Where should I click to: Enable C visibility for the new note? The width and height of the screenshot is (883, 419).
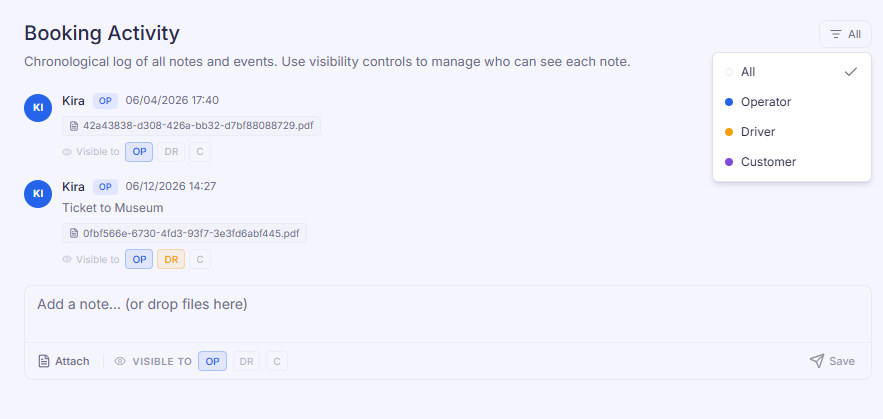point(277,361)
